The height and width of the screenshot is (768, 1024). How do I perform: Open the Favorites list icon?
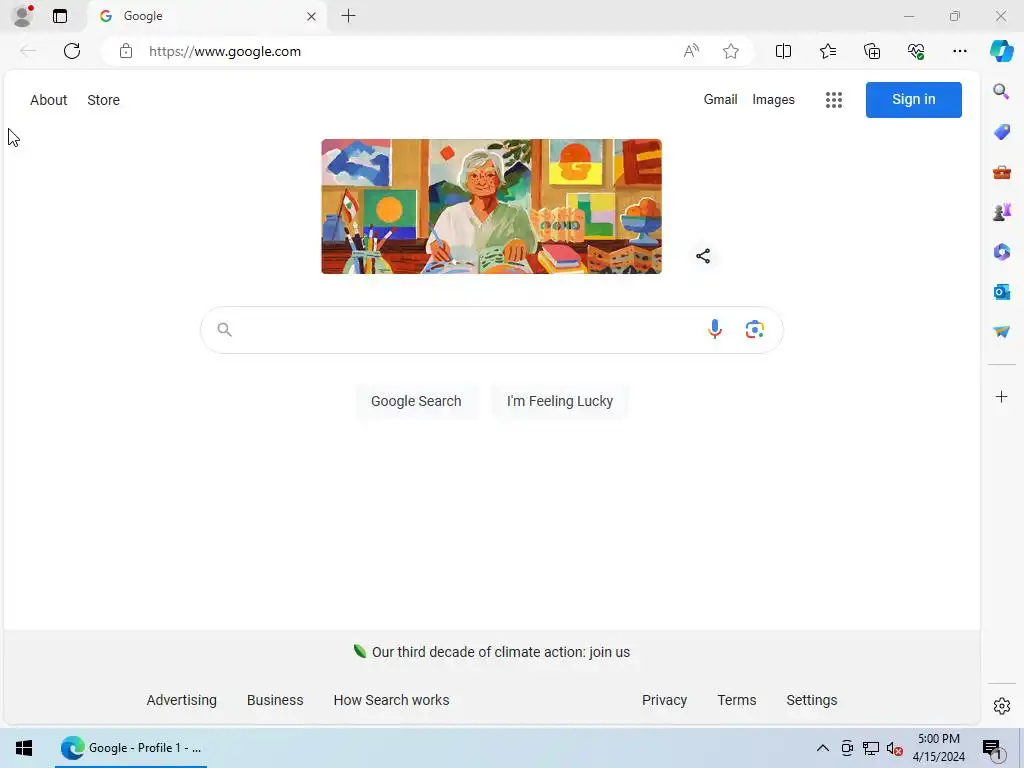(x=827, y=51)
